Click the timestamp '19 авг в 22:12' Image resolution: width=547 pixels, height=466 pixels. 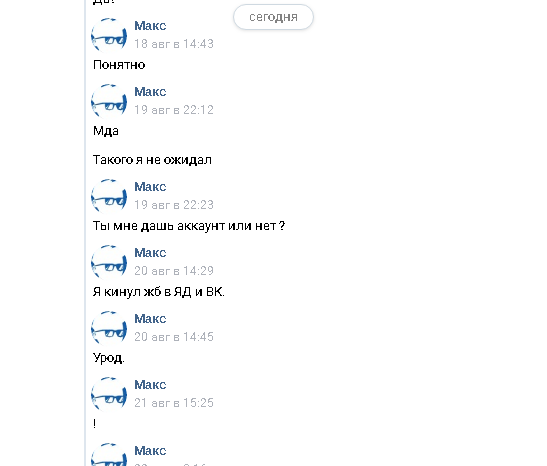174,110
